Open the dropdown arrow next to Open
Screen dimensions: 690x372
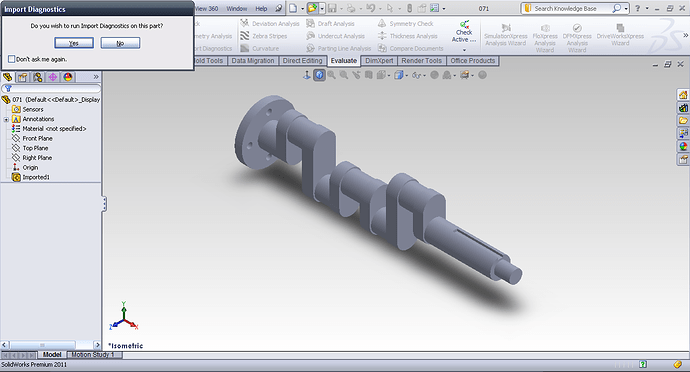tap(322, 8)
